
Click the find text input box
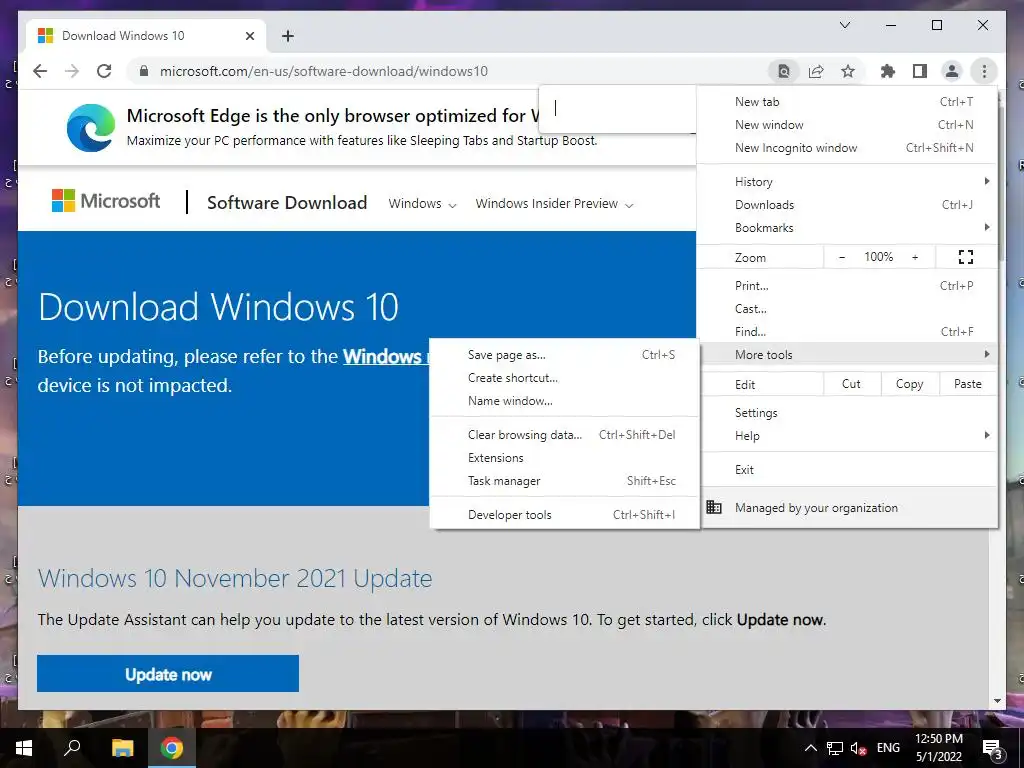coord(617,108)
